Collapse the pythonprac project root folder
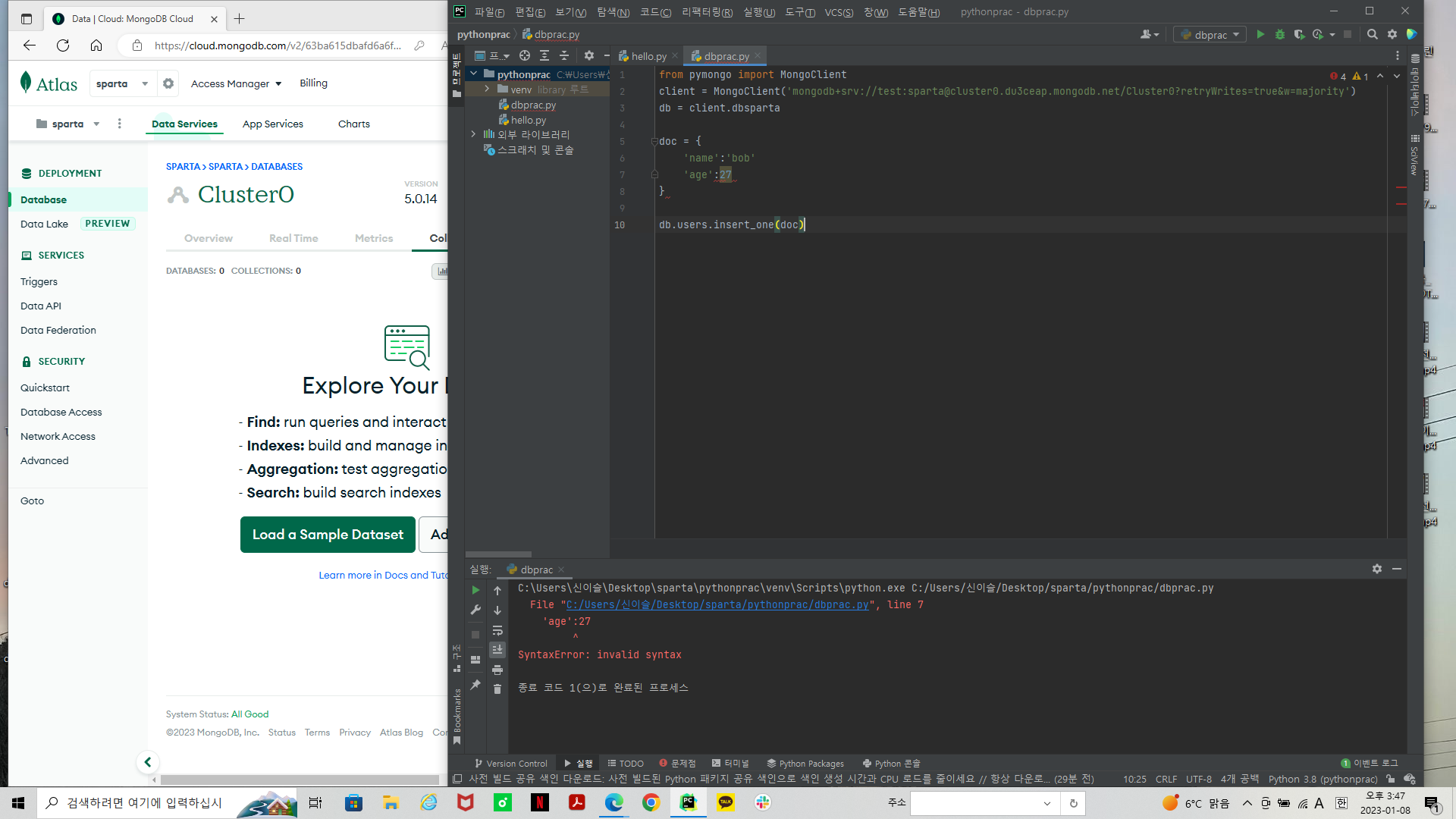The width and height of the screenshot is (1456, 819). [474, 74]
